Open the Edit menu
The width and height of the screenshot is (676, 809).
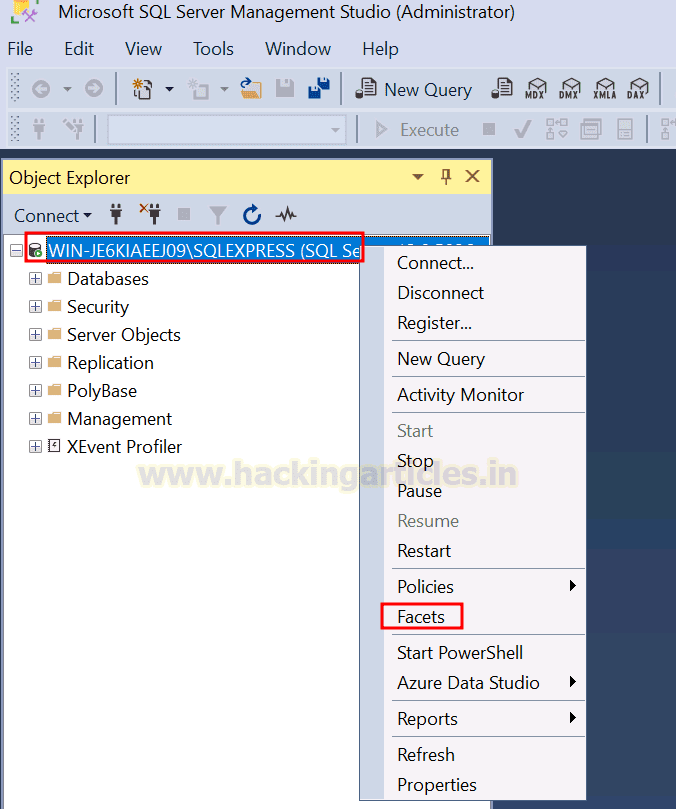pyautogui.click(x=79, y=49)
